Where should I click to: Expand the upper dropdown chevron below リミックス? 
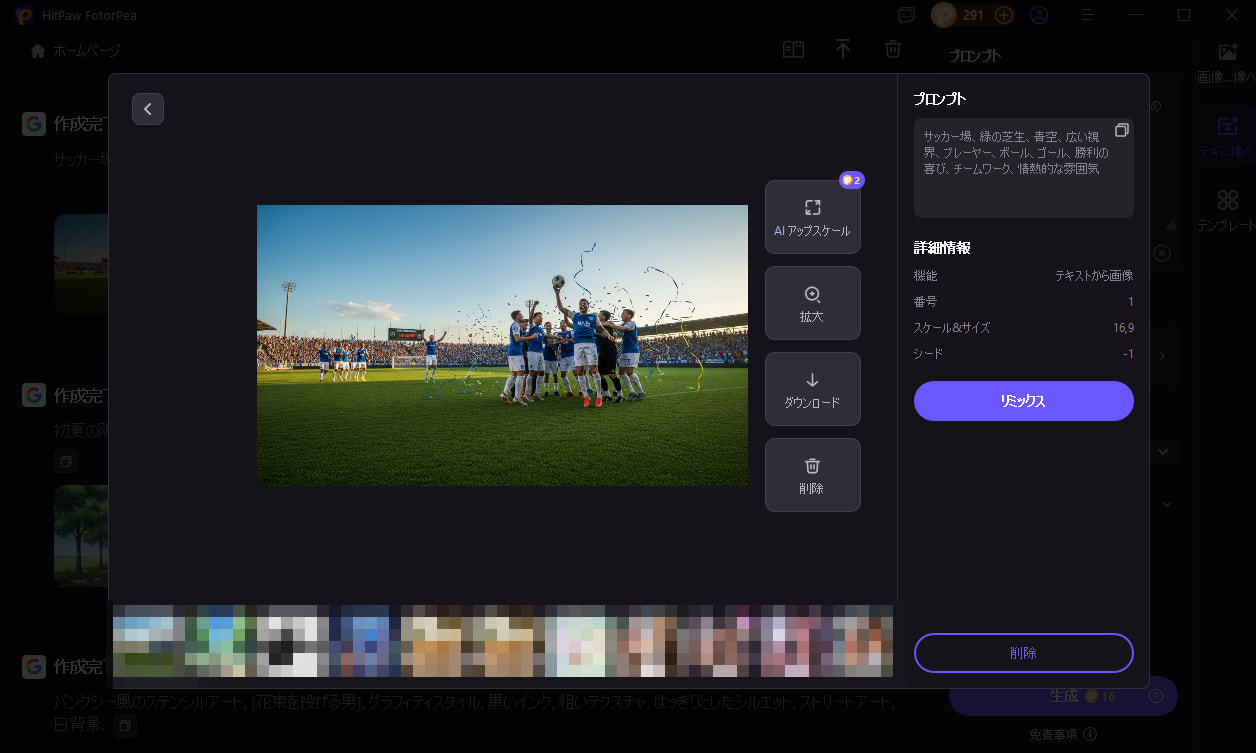click(x=1163, y=452)
